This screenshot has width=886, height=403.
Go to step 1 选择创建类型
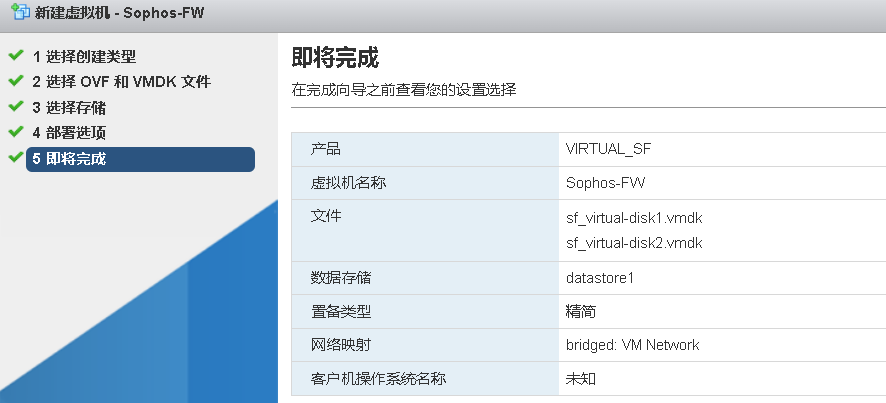point(84,57)
